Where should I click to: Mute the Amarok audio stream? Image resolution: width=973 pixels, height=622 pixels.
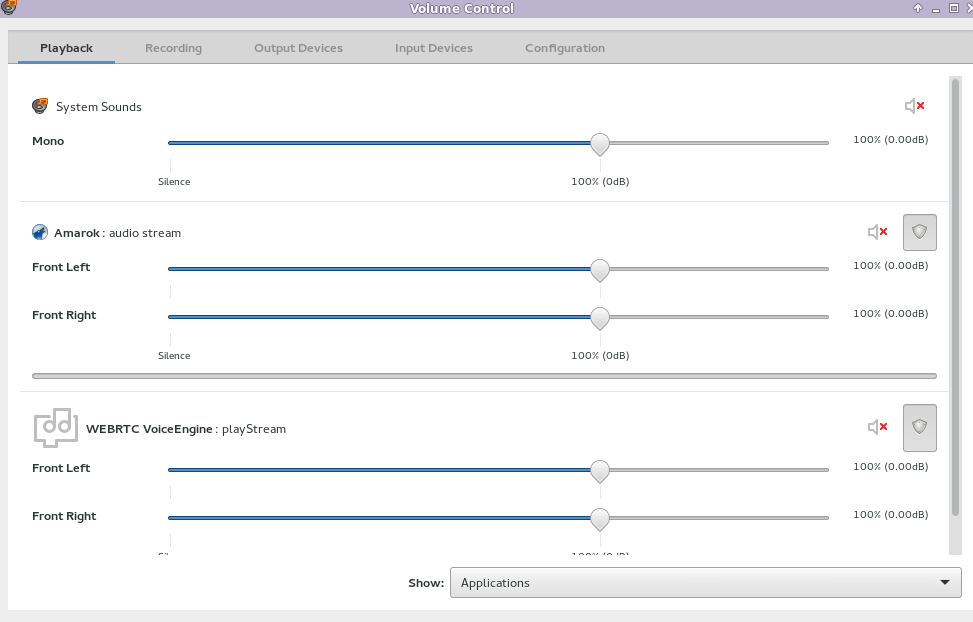click(877, 232)
